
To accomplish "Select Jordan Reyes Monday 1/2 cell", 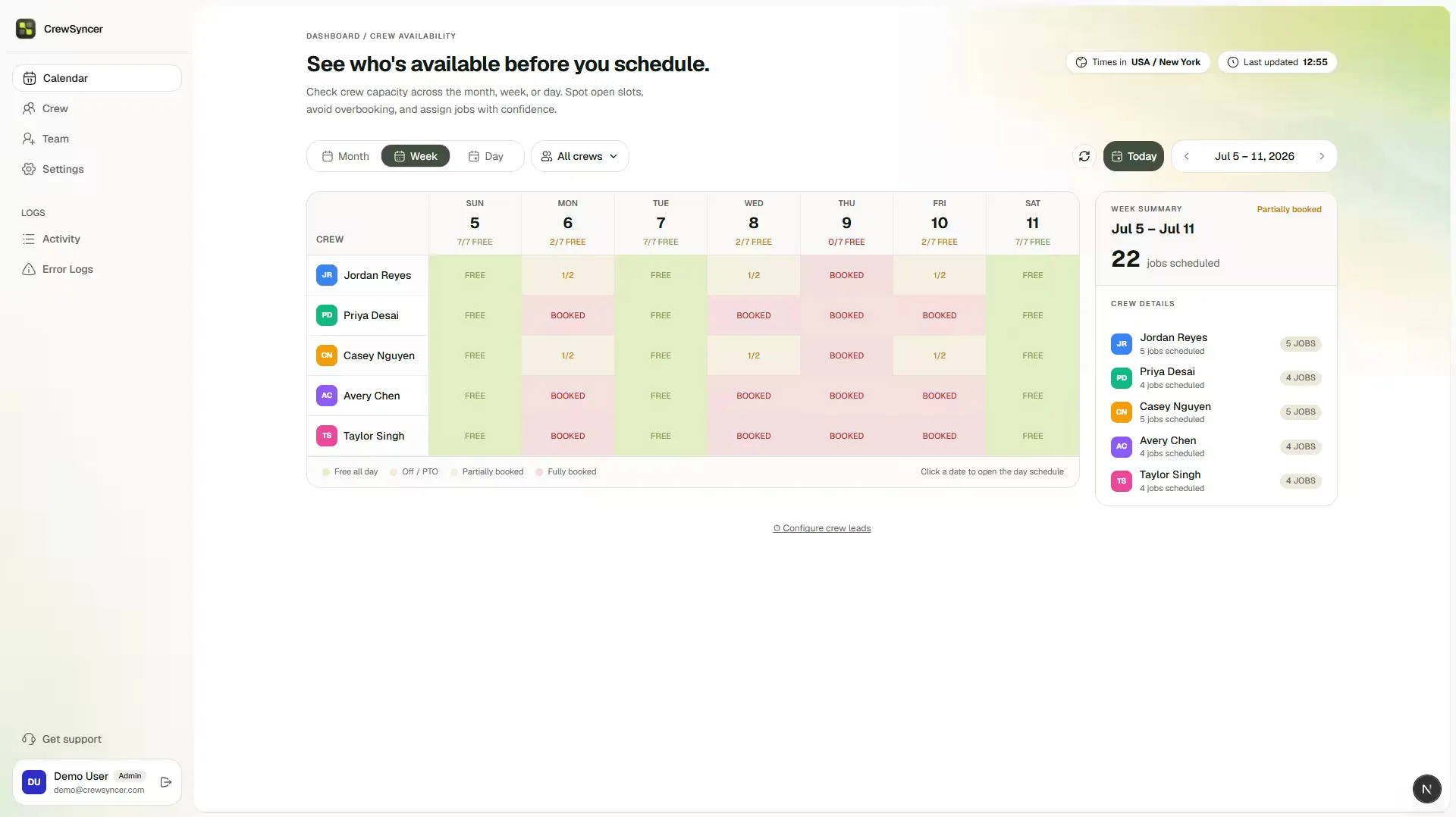I will 568,275.
